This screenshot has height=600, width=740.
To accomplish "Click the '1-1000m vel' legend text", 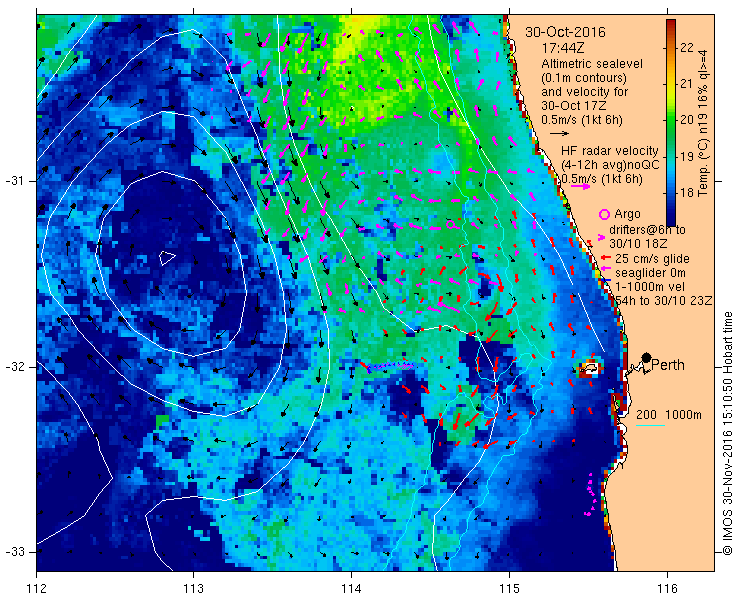I will (650, 287).
